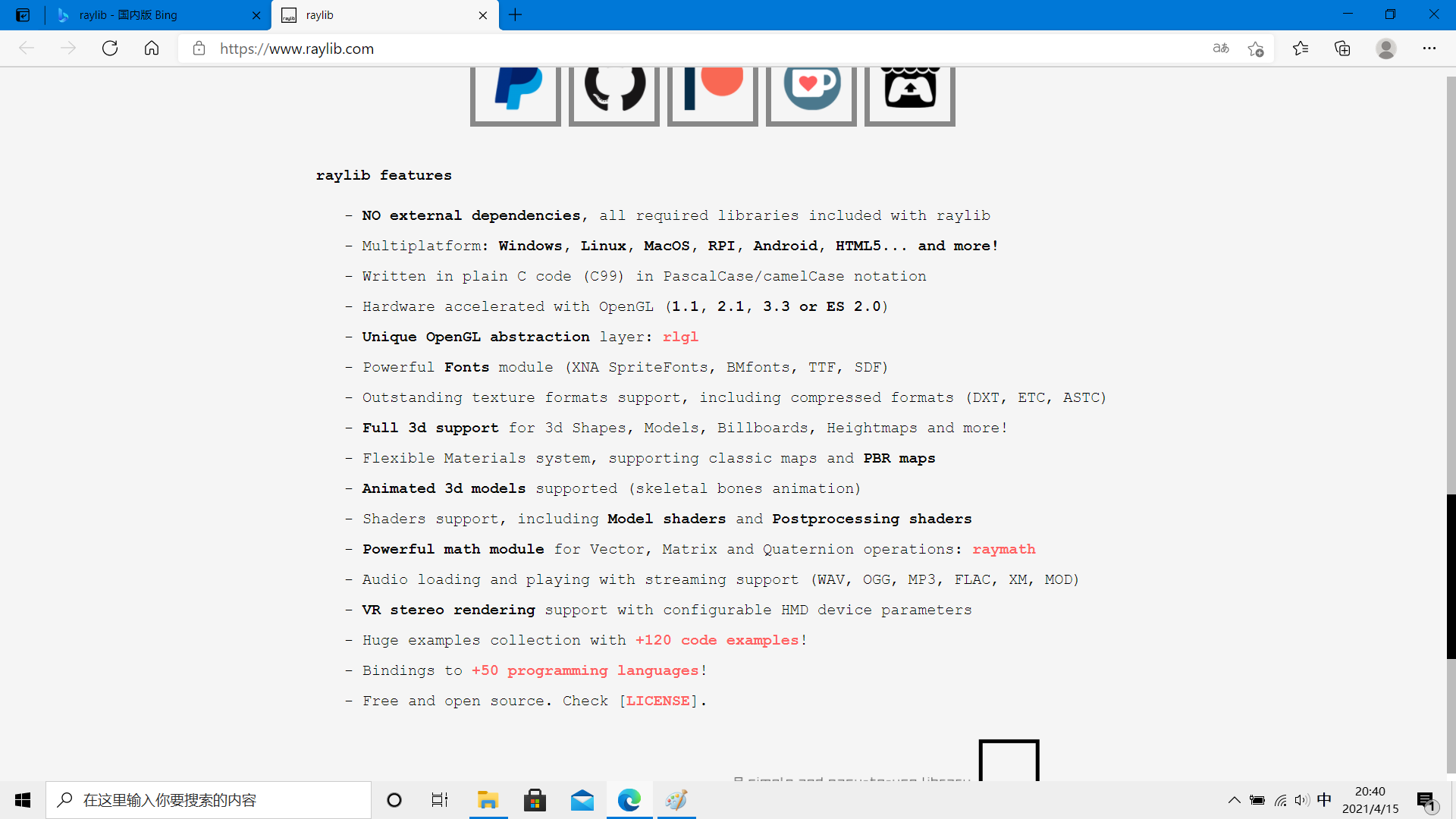Open translate page option in address bar

coord(1221,49)
